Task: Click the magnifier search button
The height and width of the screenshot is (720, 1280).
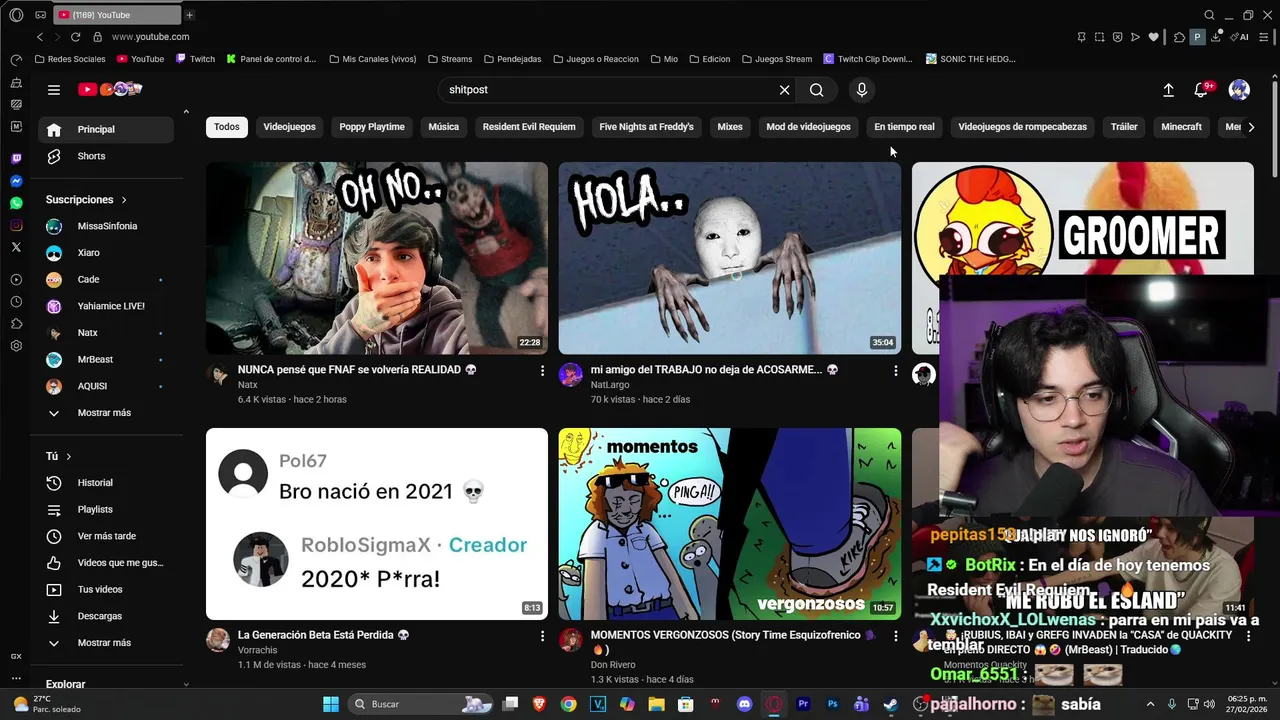Action: click(x=817, y=90)
